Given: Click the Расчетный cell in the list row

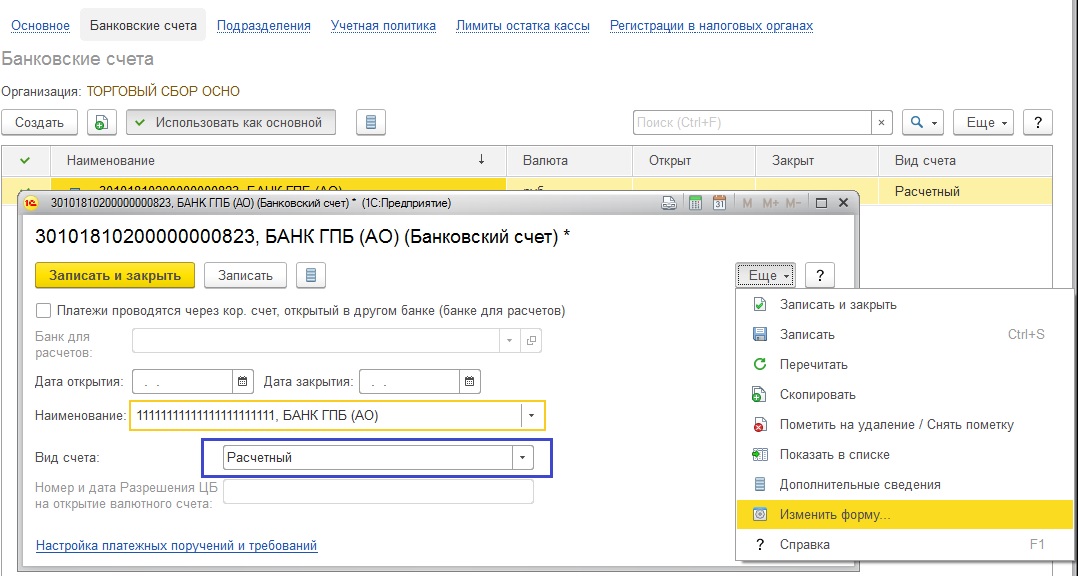Looking at the screenshot, I should (x=965, y=191).
